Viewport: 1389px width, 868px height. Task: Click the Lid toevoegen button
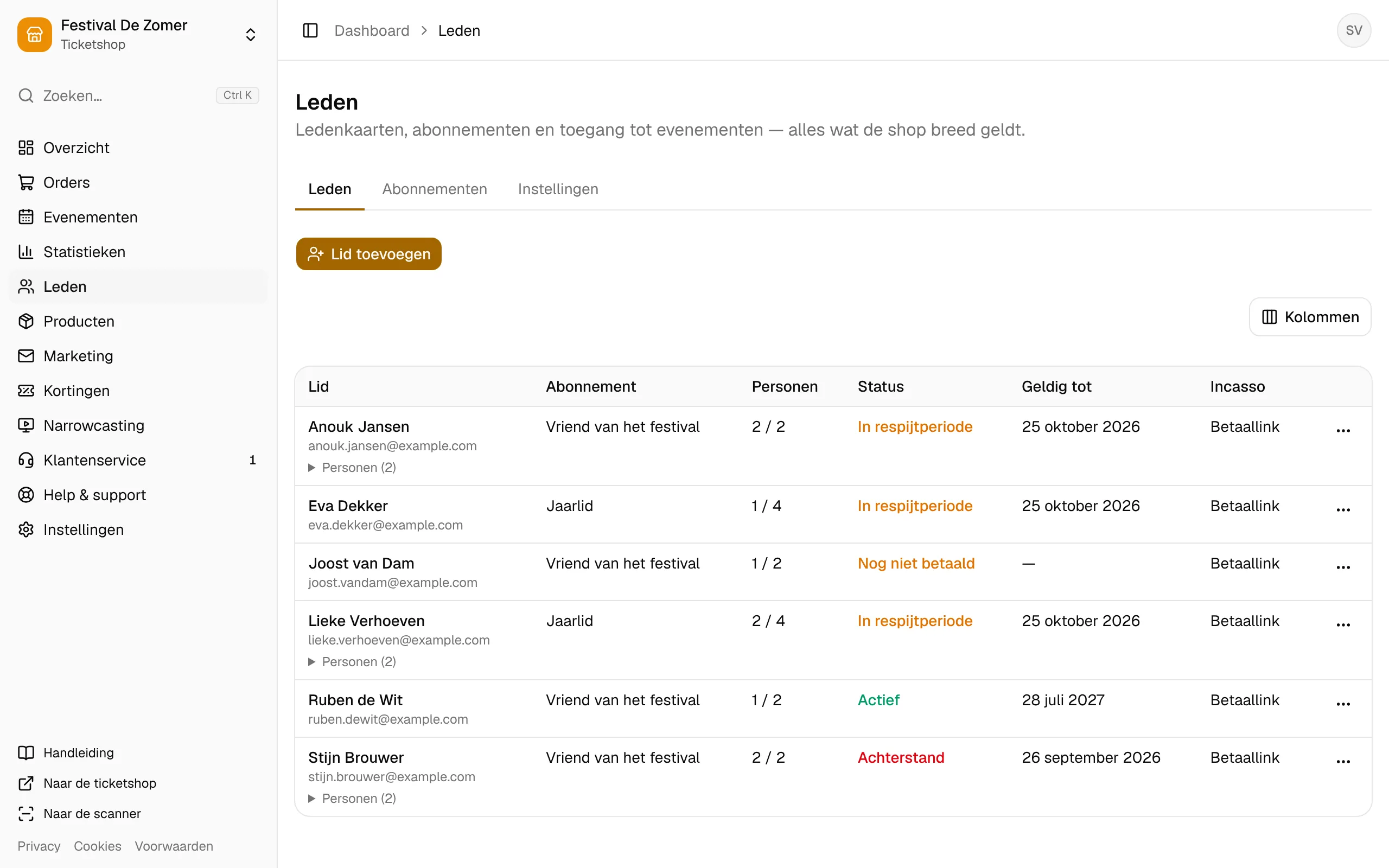coord(368,254)
